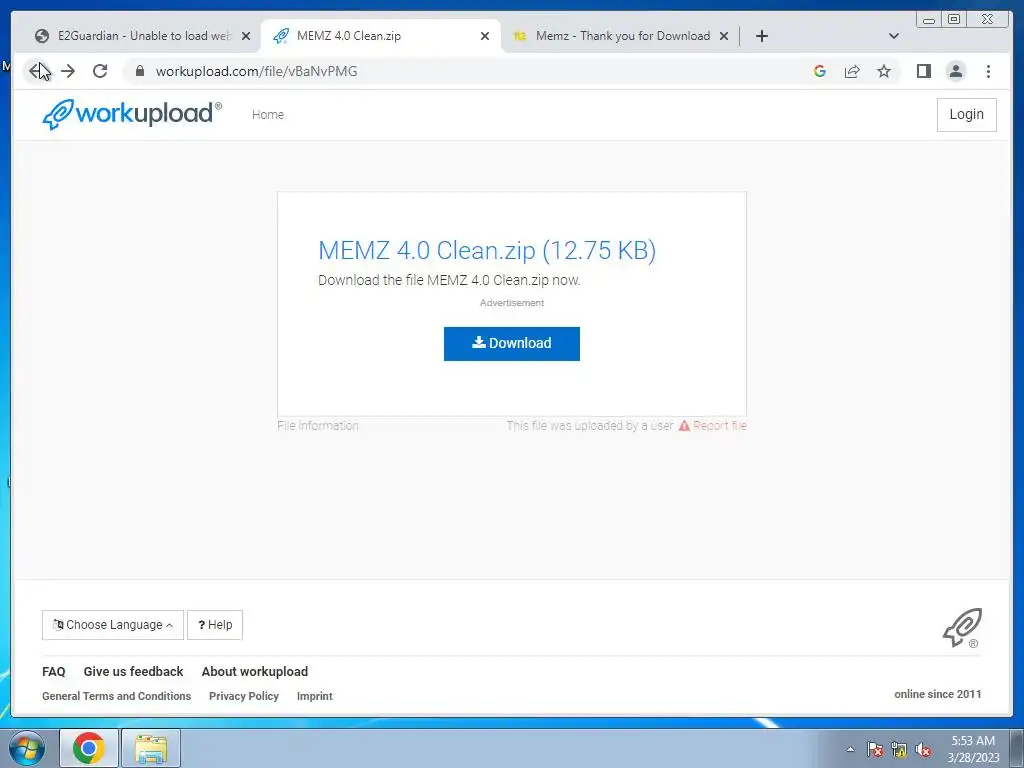Screen dimensions: 1024x768
Task: Switch to the Memz Thank you for Download tab
Action: tap(621, 36)
